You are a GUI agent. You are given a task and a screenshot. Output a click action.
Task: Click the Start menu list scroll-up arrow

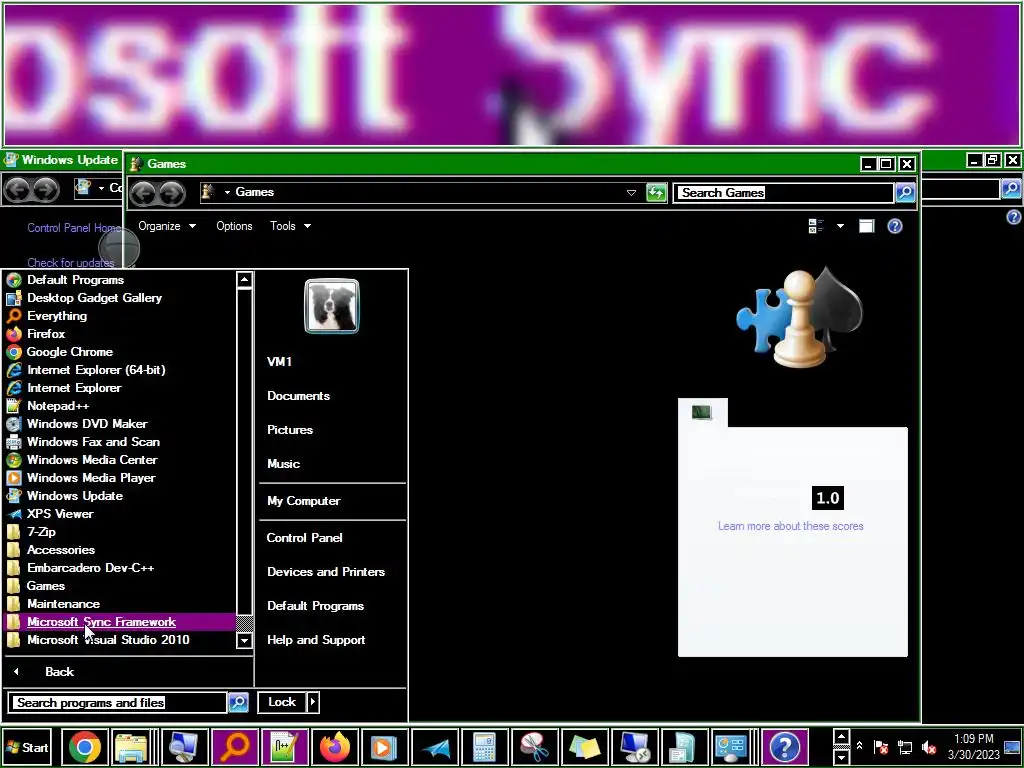(x=244, y=280)
